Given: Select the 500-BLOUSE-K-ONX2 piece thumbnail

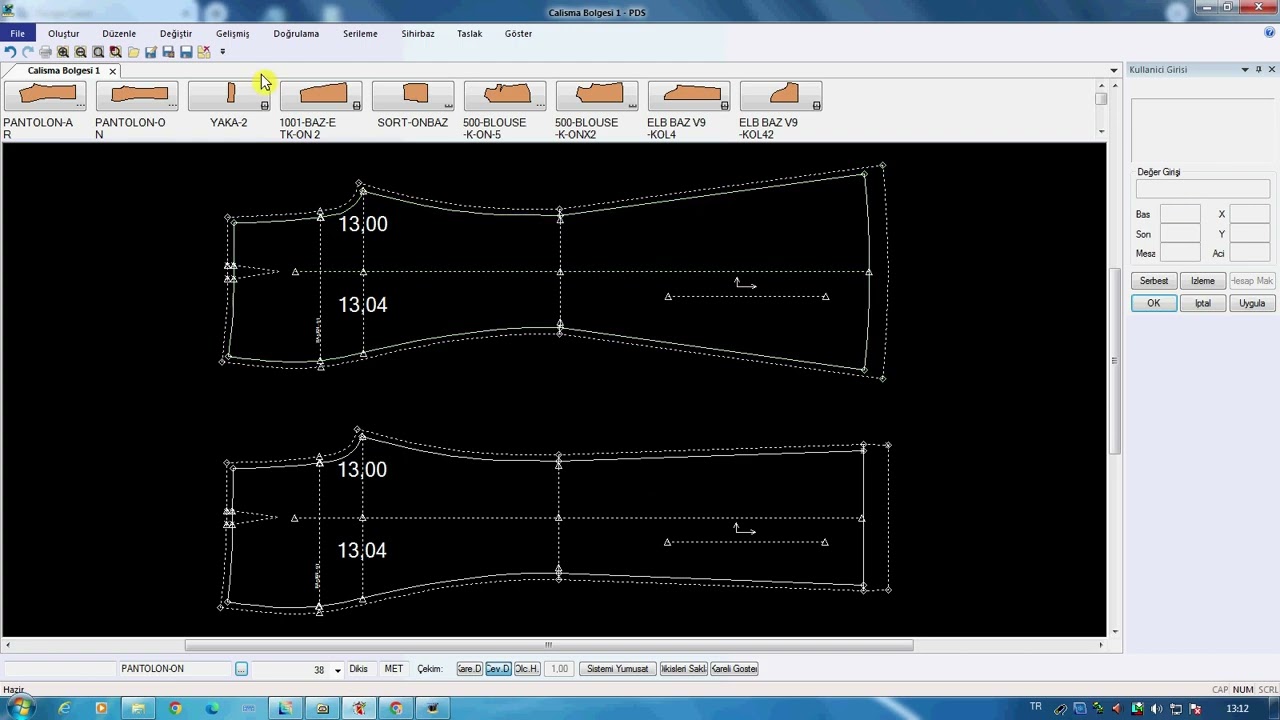Looking at the screenshot, I should 597,96.
